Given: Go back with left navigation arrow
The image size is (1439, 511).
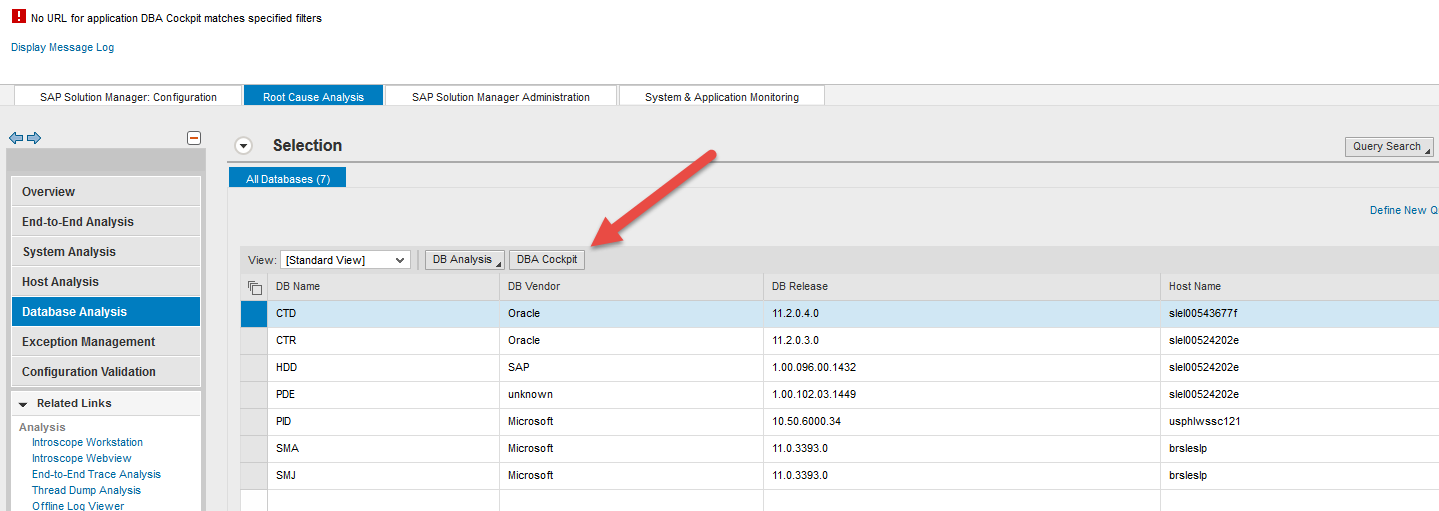Looking at the screenshot, I should coord(16,138).
